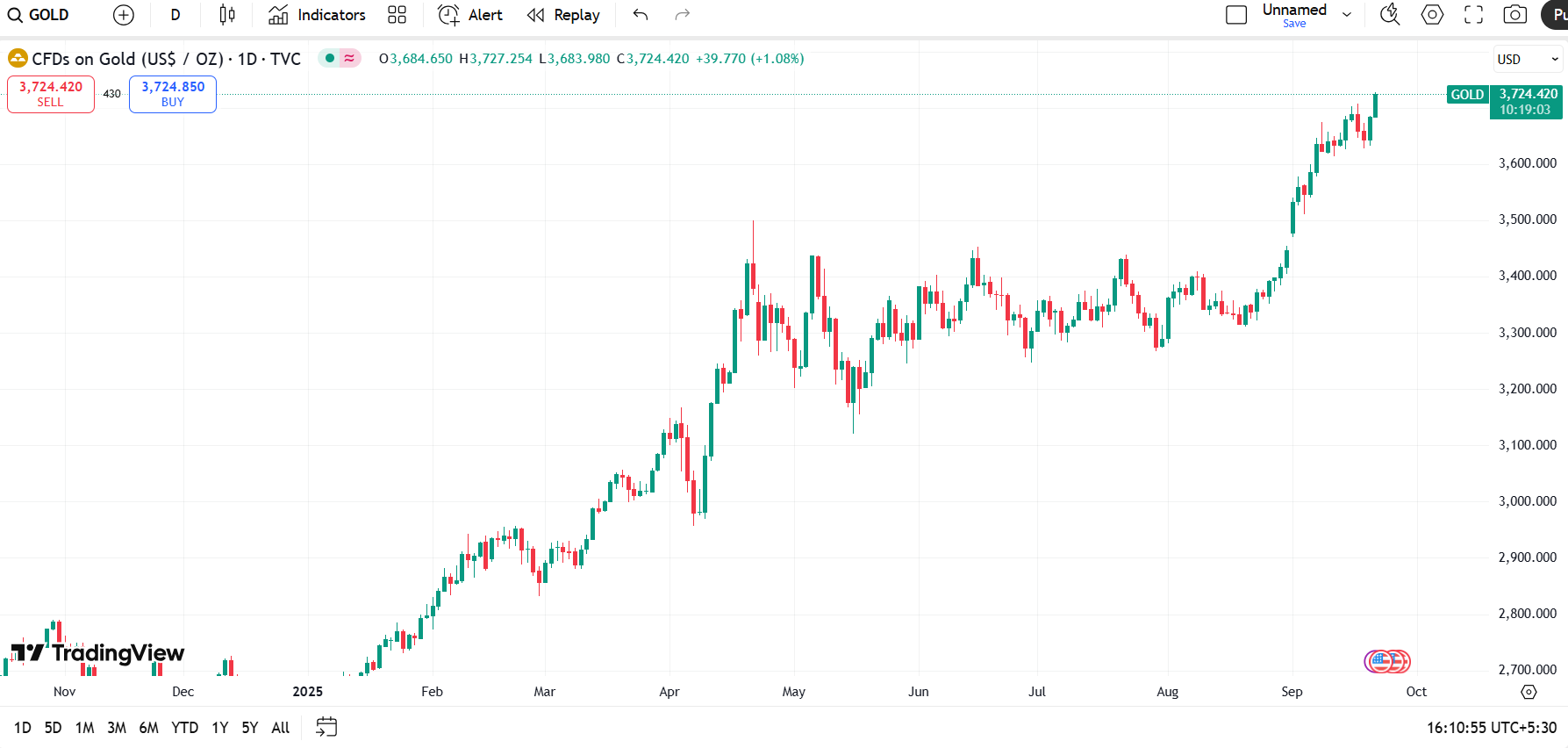Select the 6M time range
This screenshot has height=748, width=1568.
pyautogui.click(x=148, y=727)
